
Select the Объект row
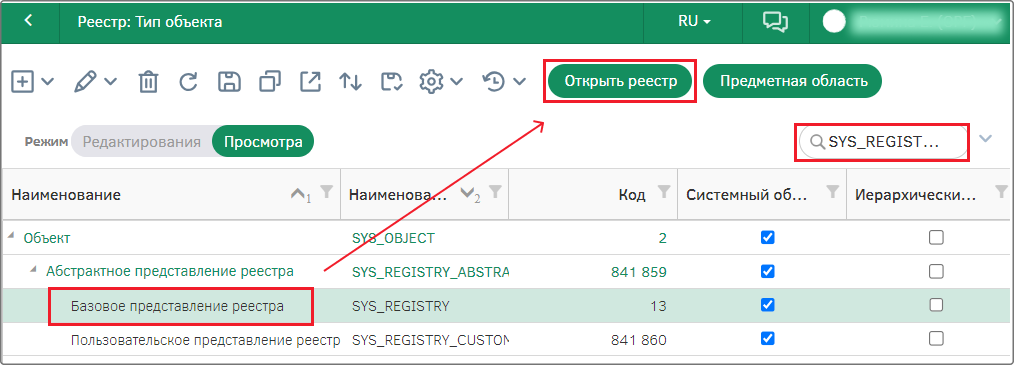pyautogui.click(x=507, y=238)
